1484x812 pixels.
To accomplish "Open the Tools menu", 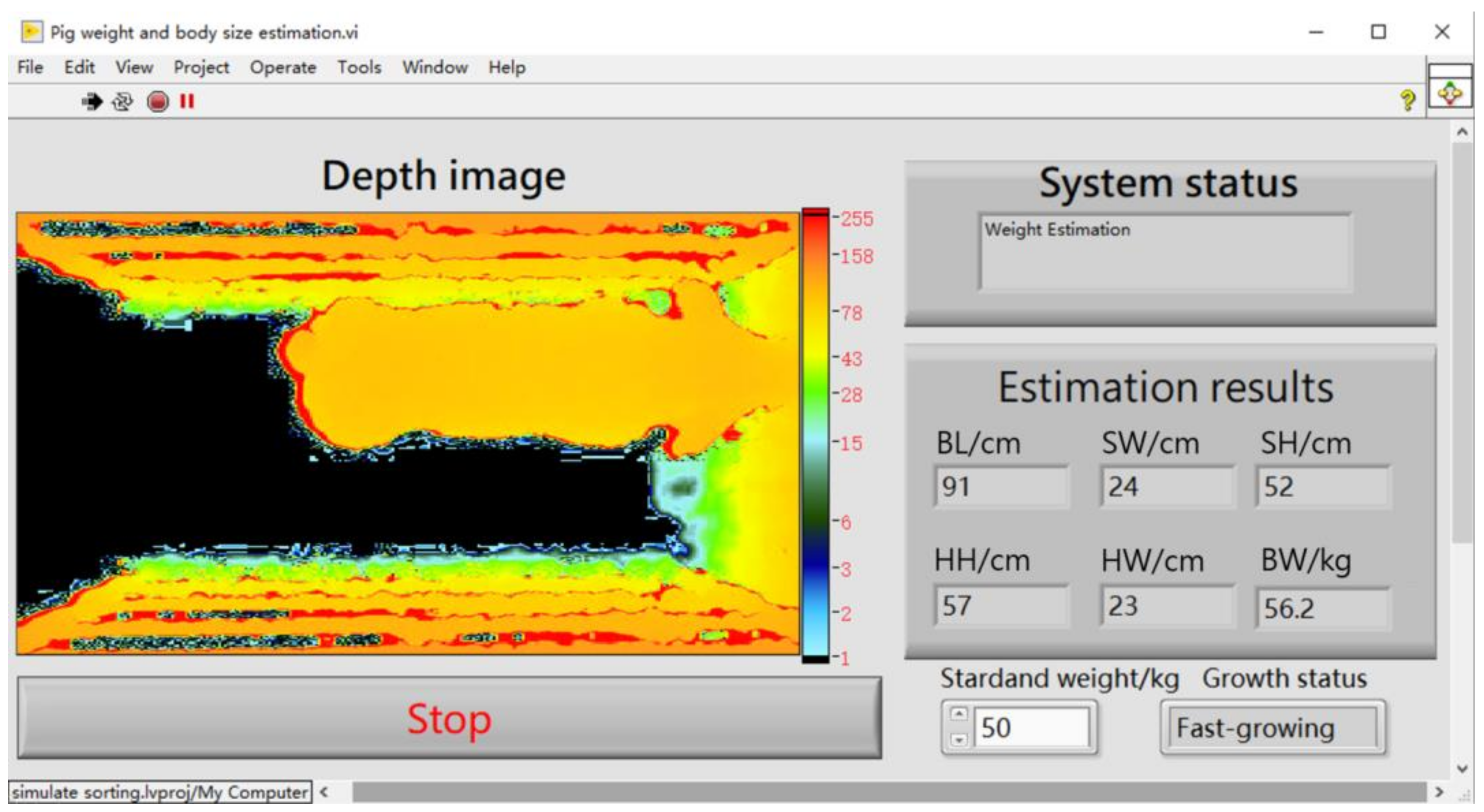I will (359, 67).
